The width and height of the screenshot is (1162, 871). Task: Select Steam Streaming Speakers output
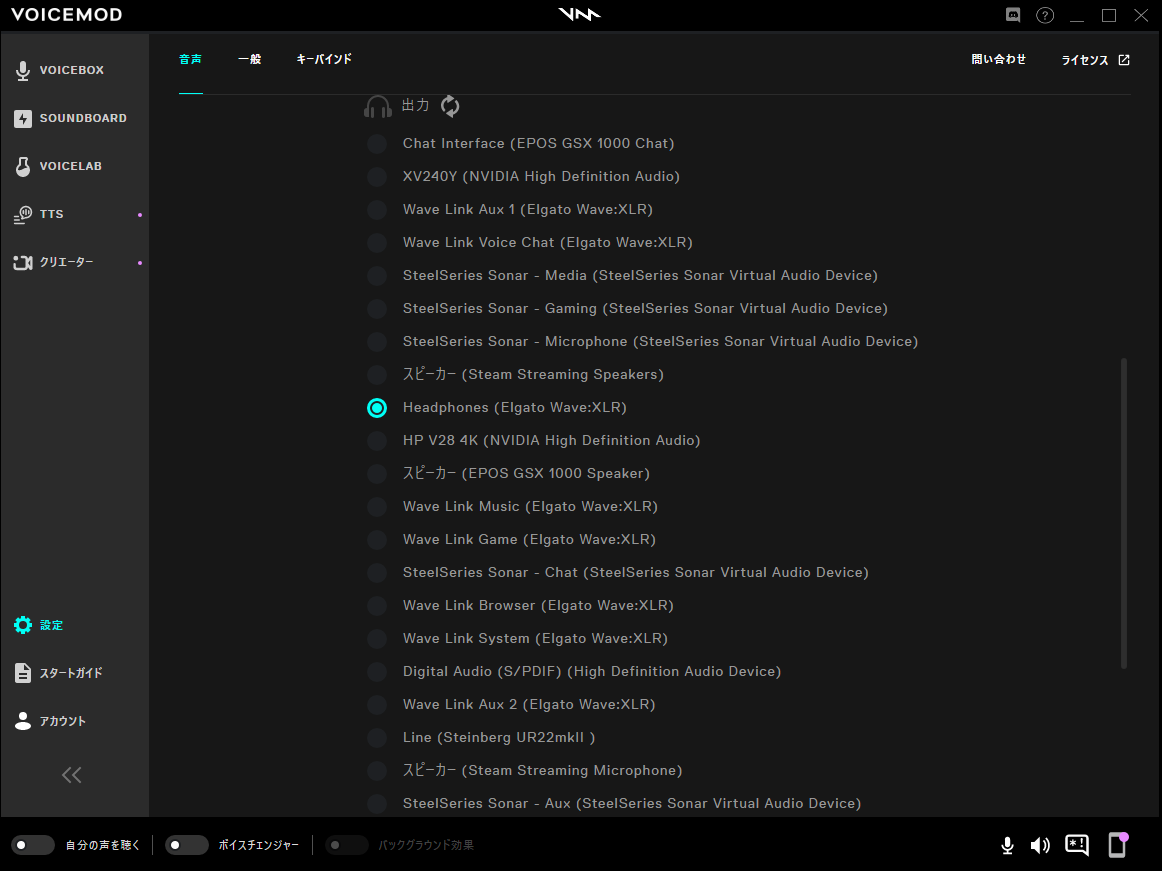[377, 374]
